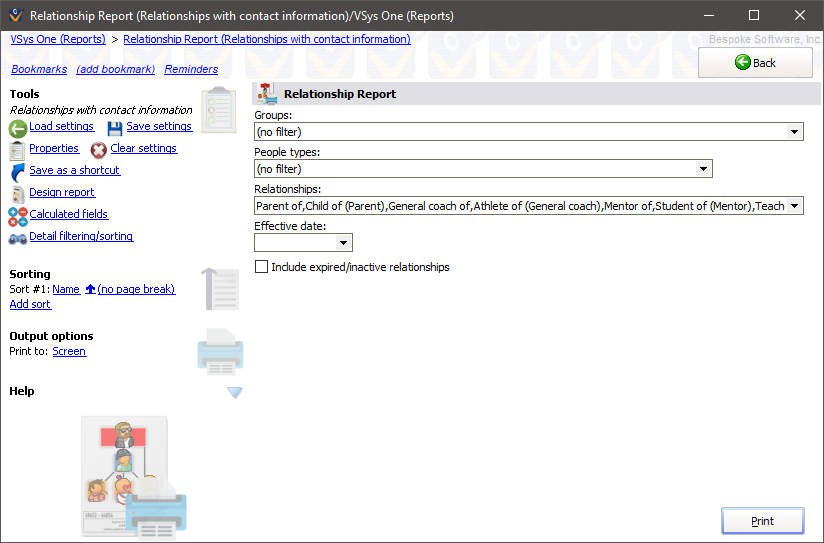Click the Sorting list graphic icon

[x=220, y=289]
